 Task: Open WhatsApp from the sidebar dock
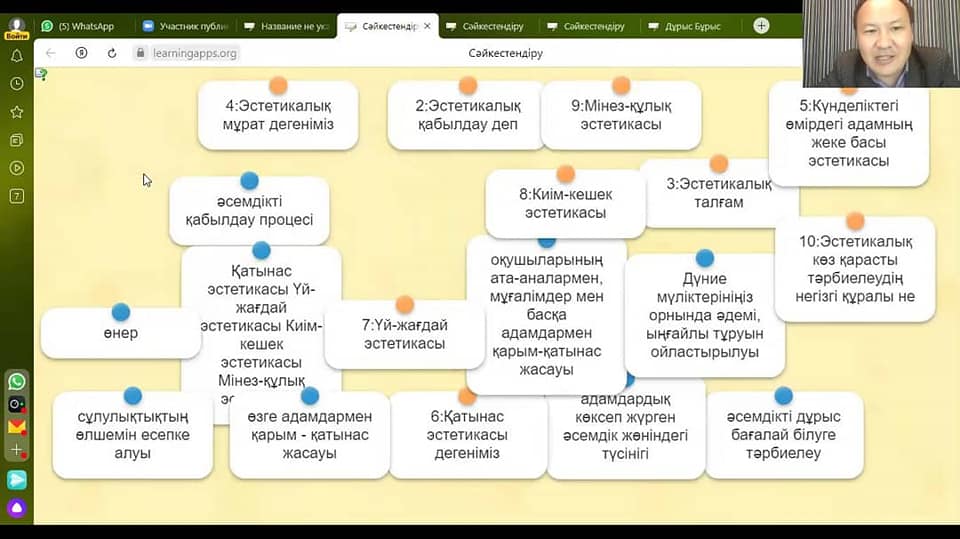point(16,381)
